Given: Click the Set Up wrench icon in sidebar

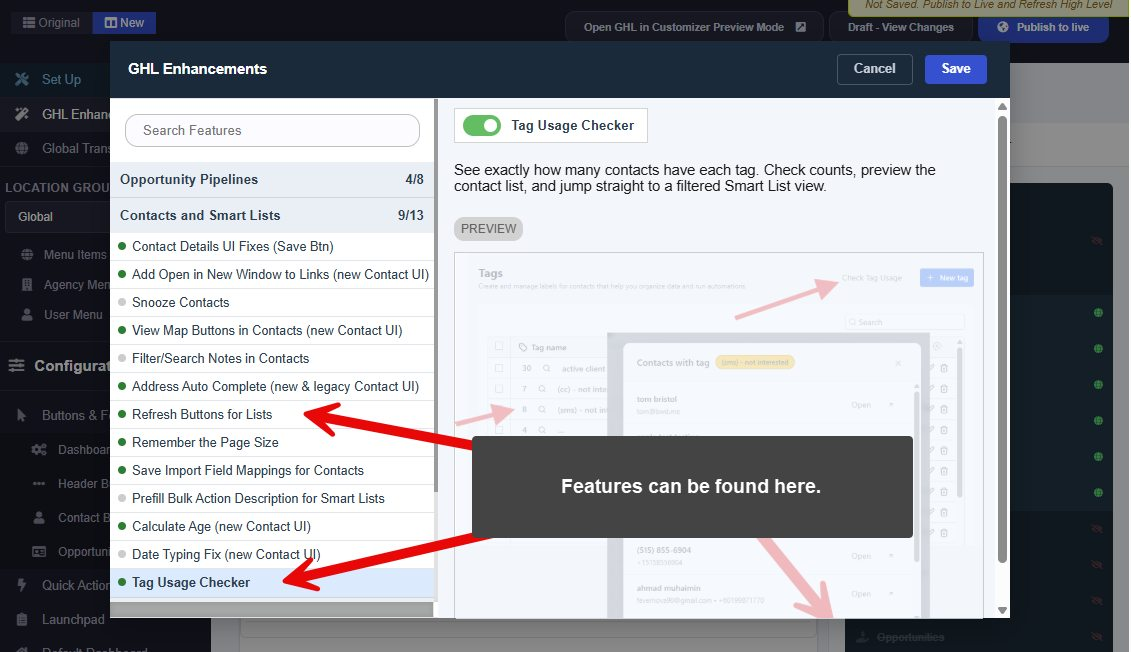Looking at the screenshot, I should tap(22, 79).
